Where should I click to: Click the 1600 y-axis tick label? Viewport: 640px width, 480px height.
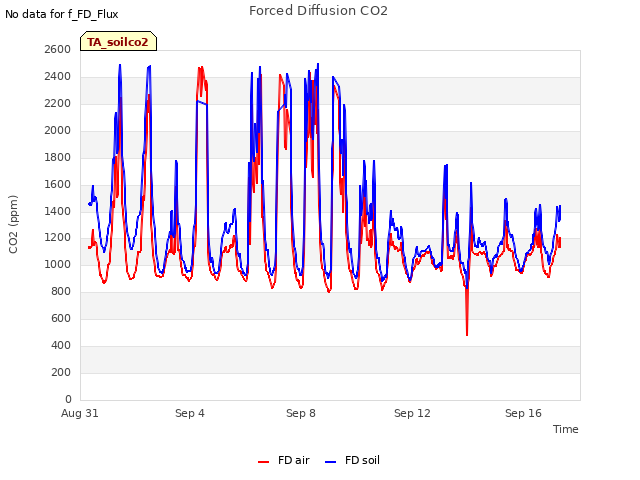58,184
